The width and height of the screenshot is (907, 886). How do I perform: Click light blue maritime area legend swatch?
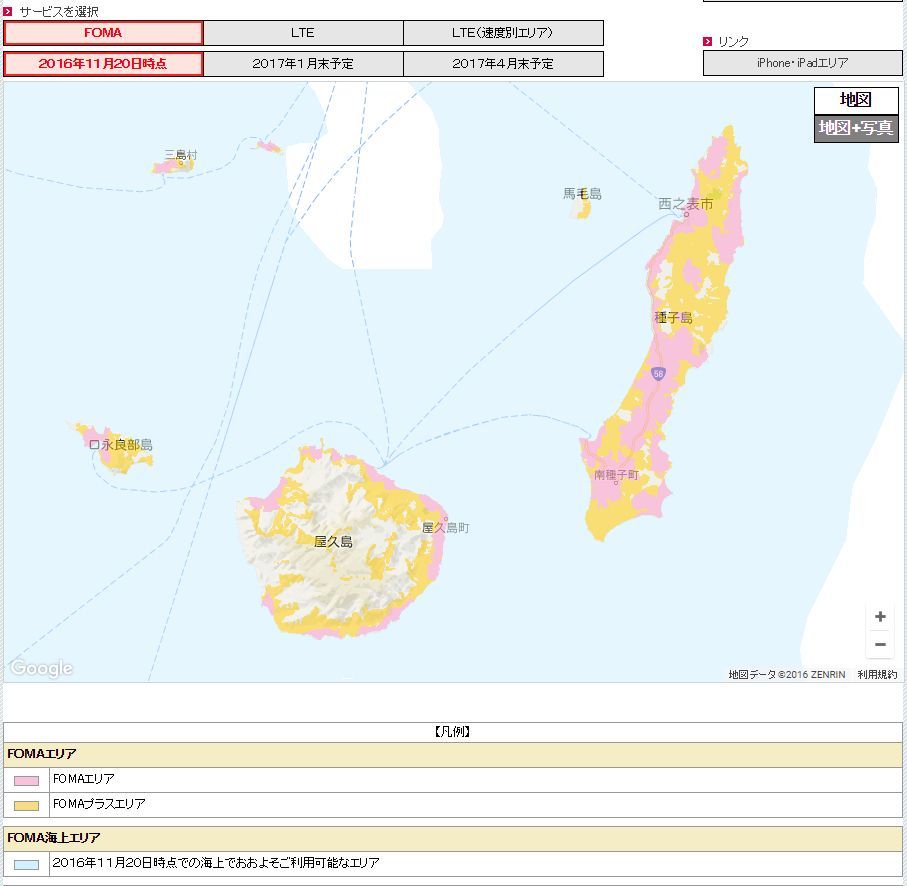tap(27, 864)
